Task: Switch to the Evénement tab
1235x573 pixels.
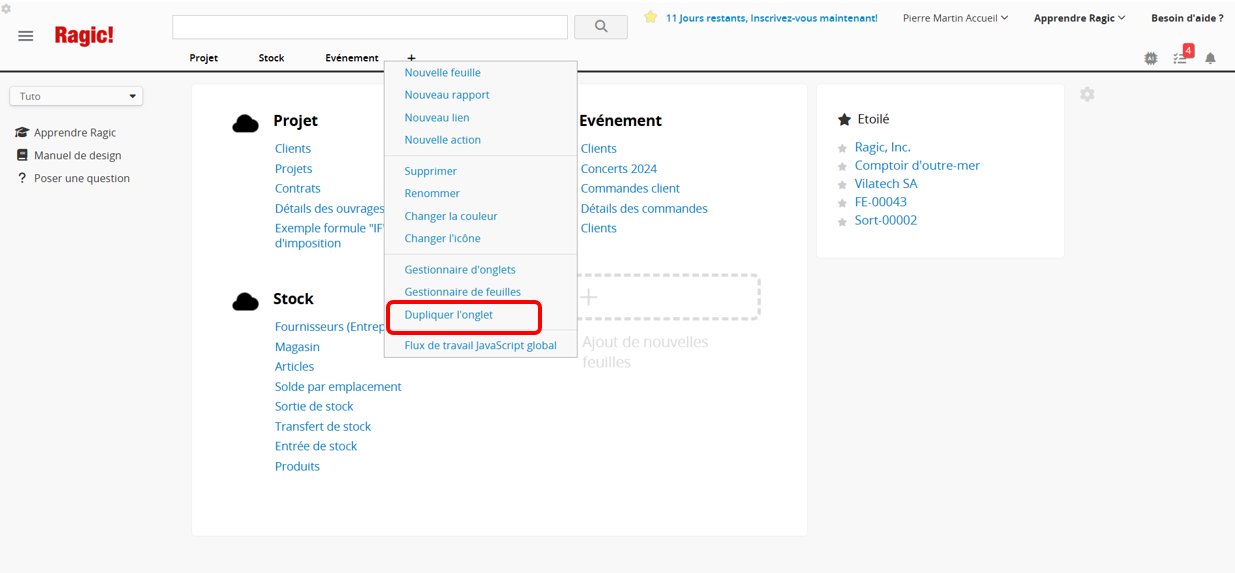Action: coord(352,58)
